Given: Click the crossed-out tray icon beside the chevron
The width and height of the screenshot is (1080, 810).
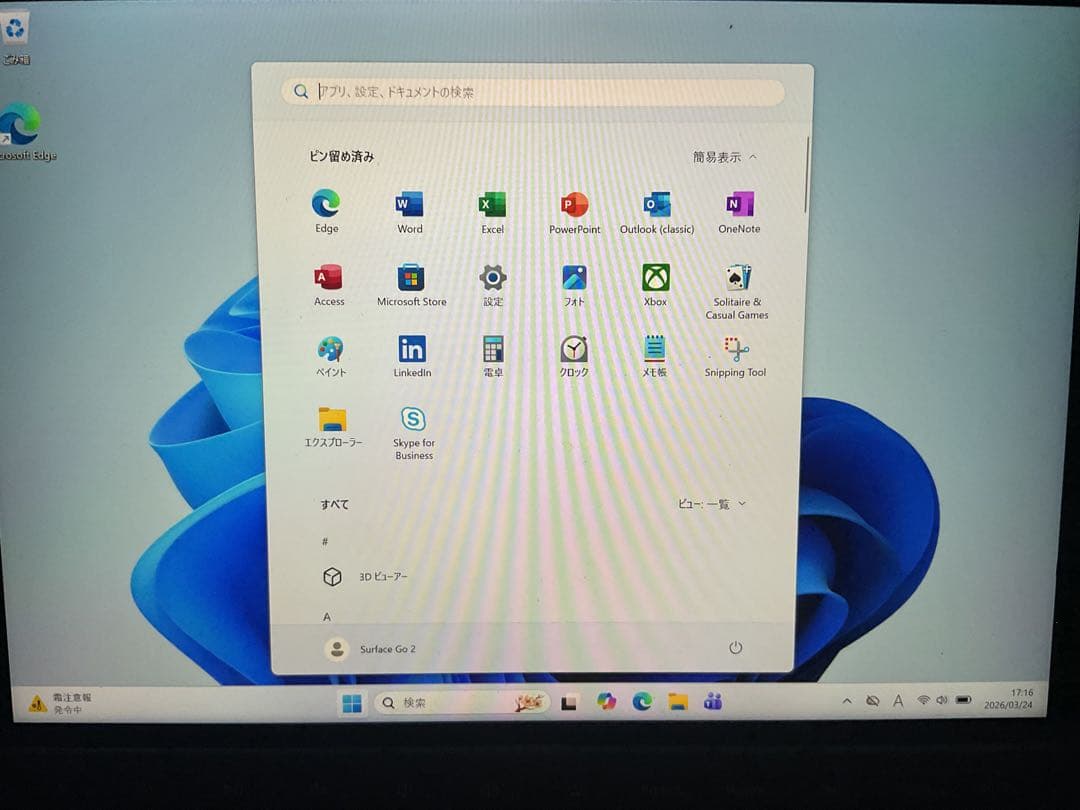Looking at the screenshot, I should (x=872, y=701).
